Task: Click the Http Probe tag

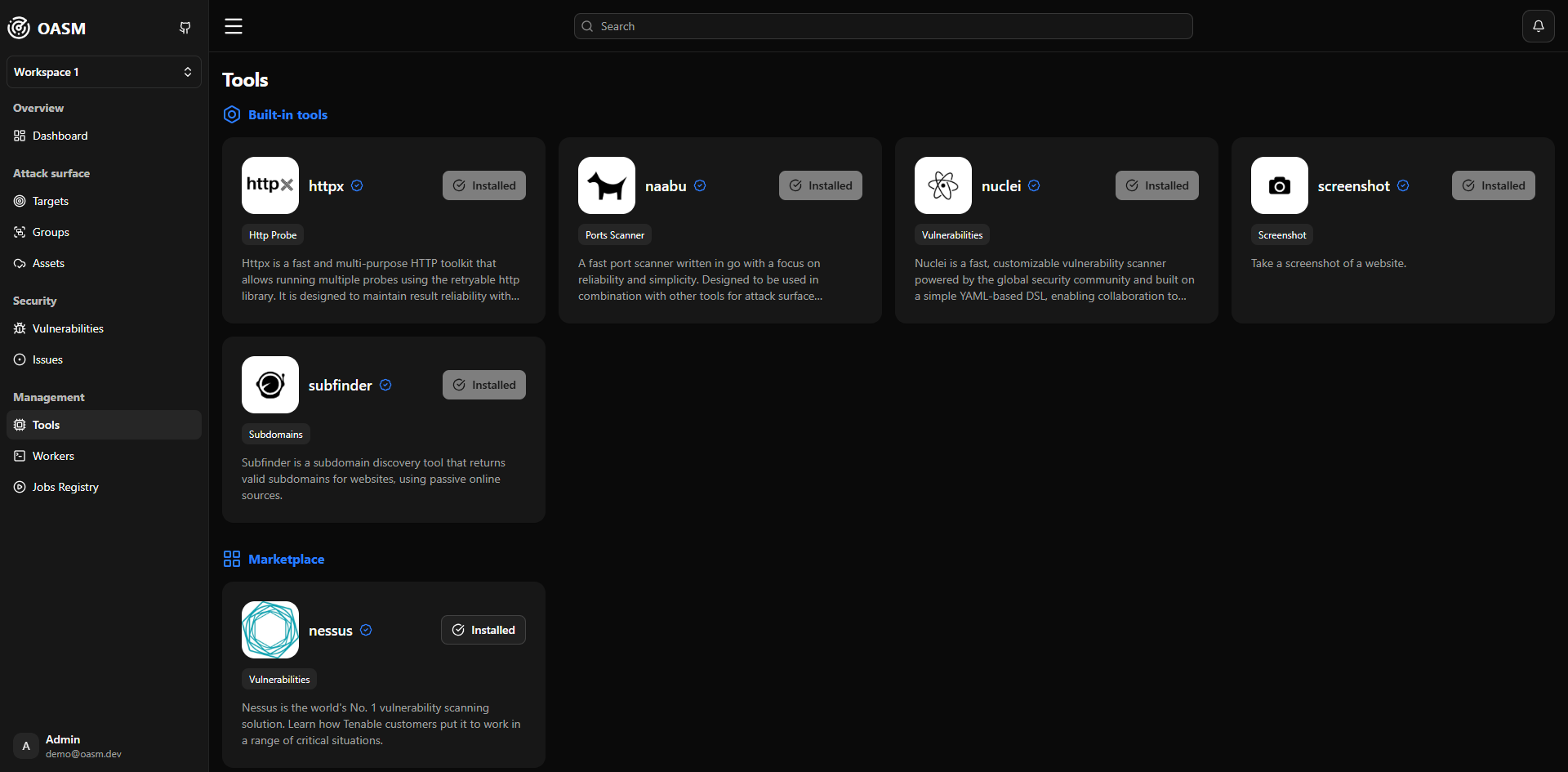Action: (x=273, y=234)
